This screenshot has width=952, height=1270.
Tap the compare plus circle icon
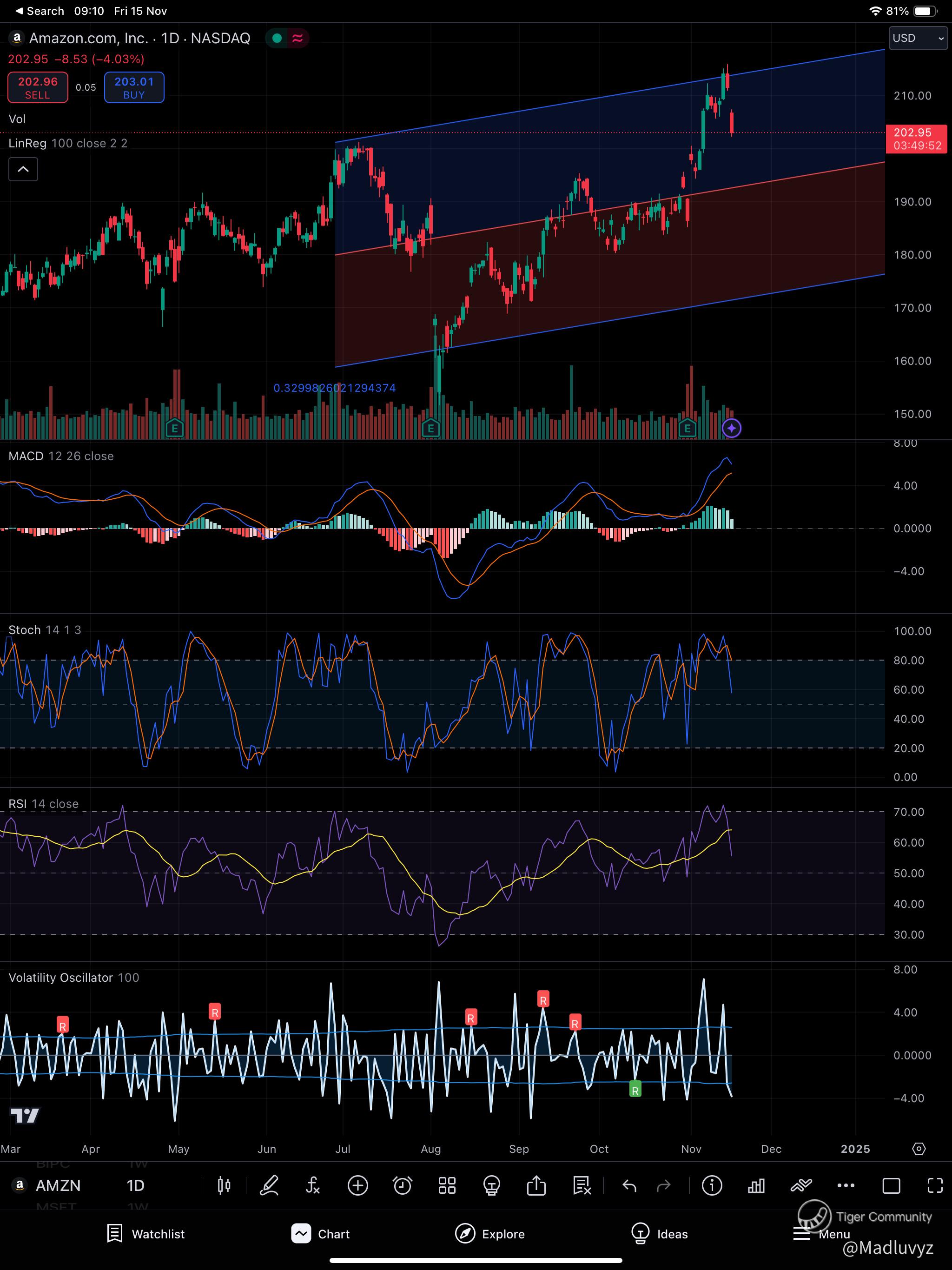[358, 1185]
